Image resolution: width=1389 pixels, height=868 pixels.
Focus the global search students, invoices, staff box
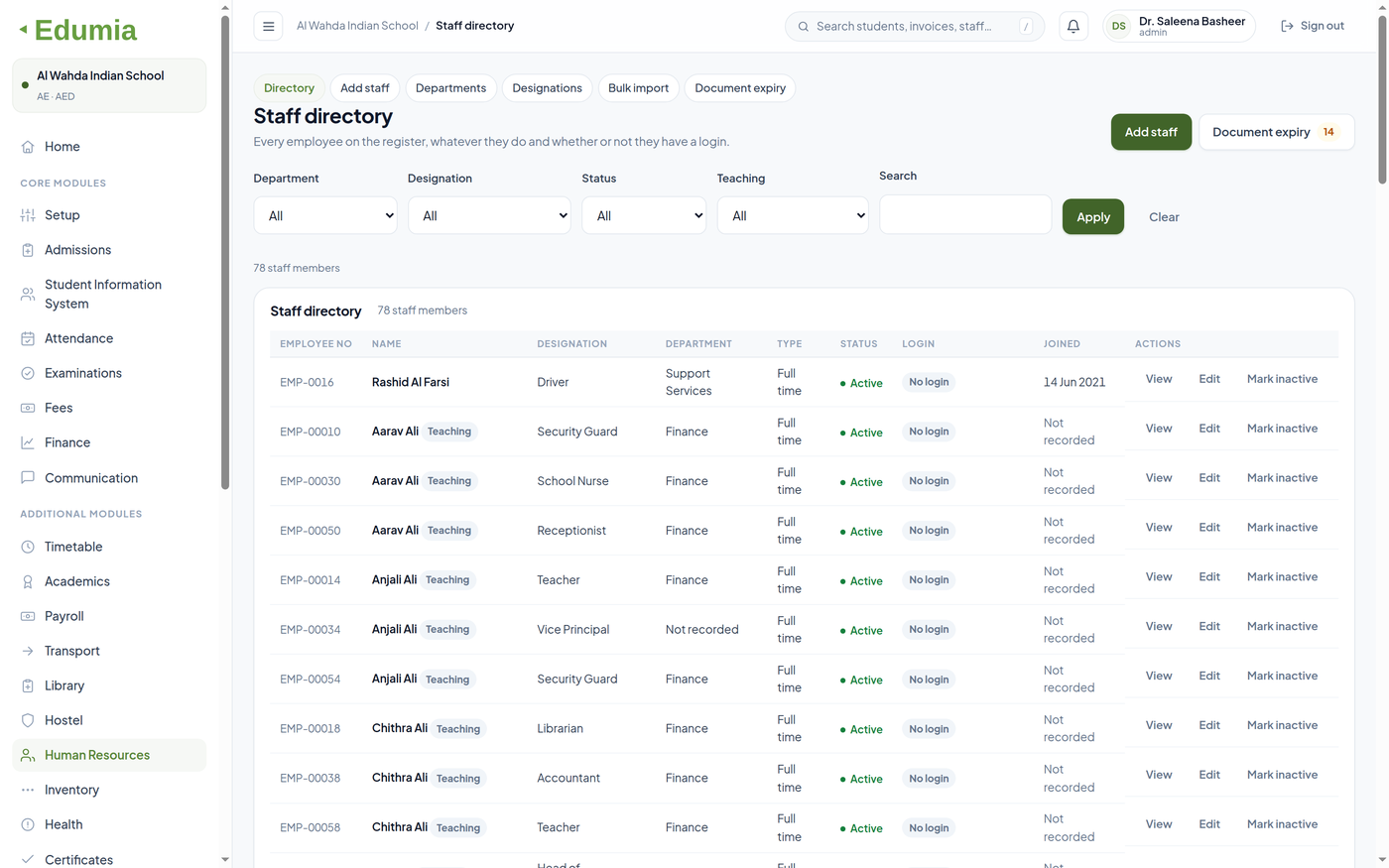click(x=914, y=26)
